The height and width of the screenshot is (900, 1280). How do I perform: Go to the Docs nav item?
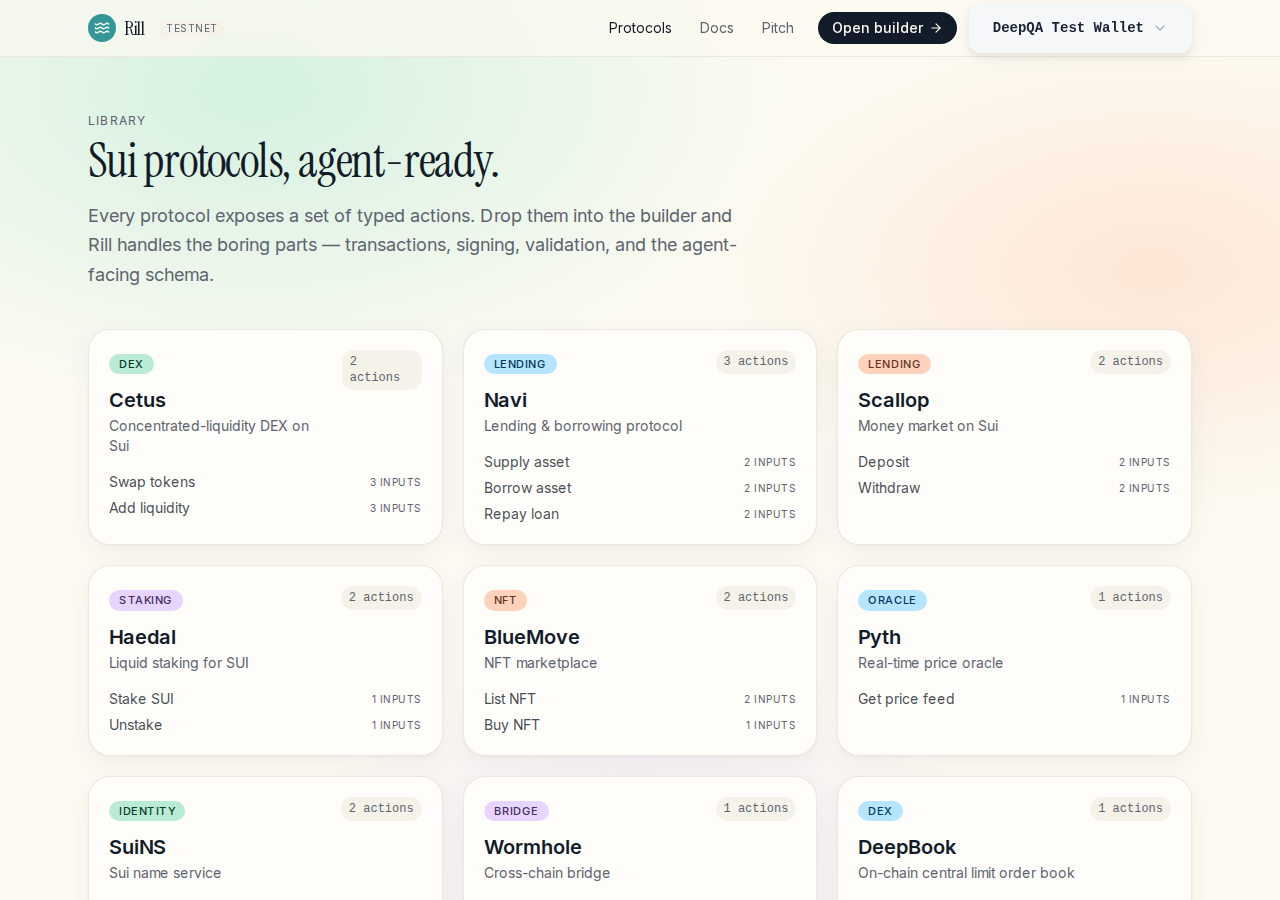(x=716, y=28)
